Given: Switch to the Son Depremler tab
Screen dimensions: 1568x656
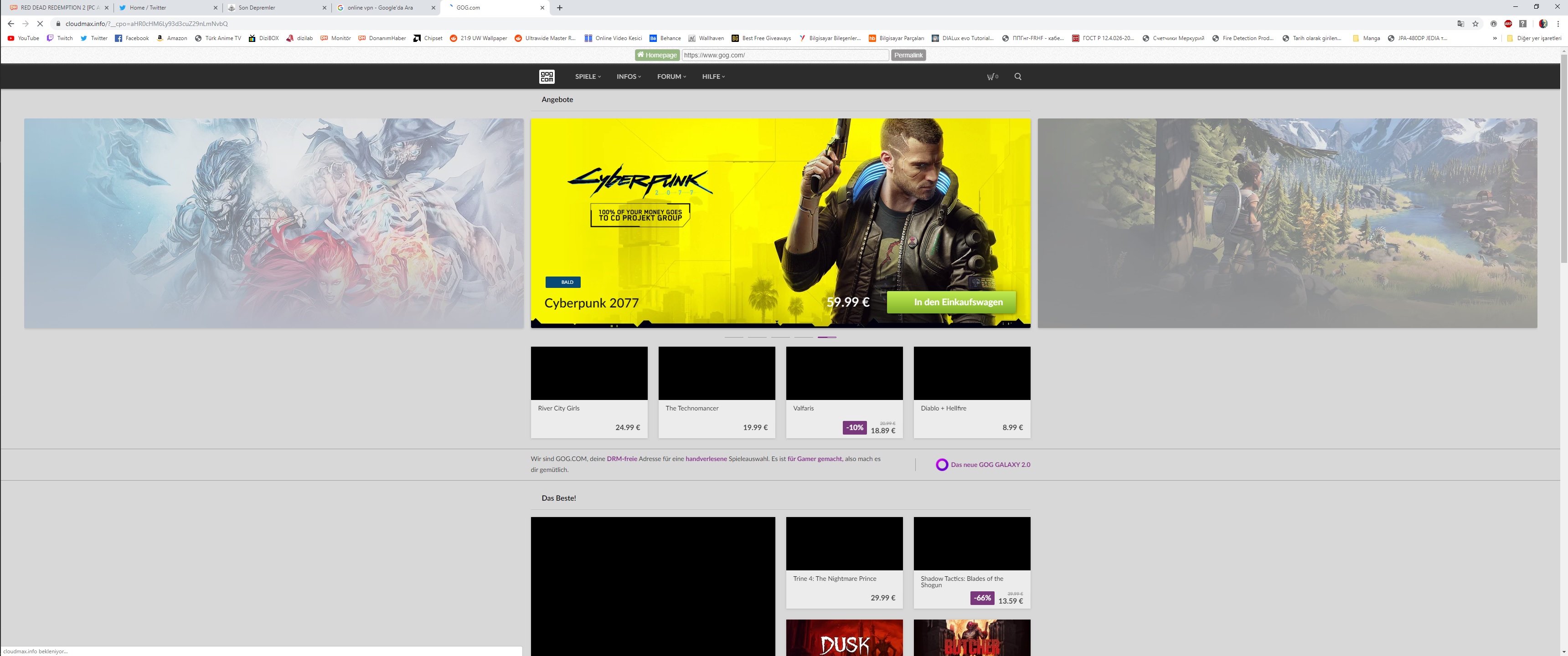Looking at the screenshot, I should [276, 8].
